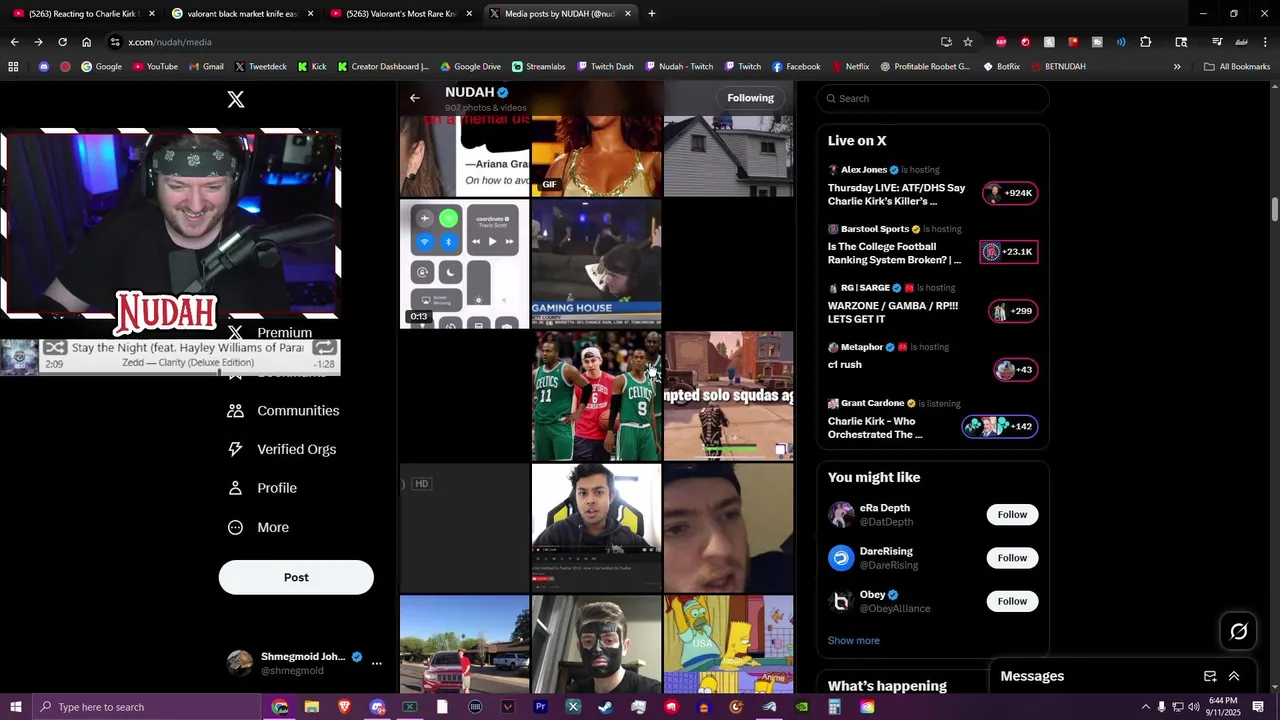Open the All Bookmarks folder

[x=1237, y=67]
